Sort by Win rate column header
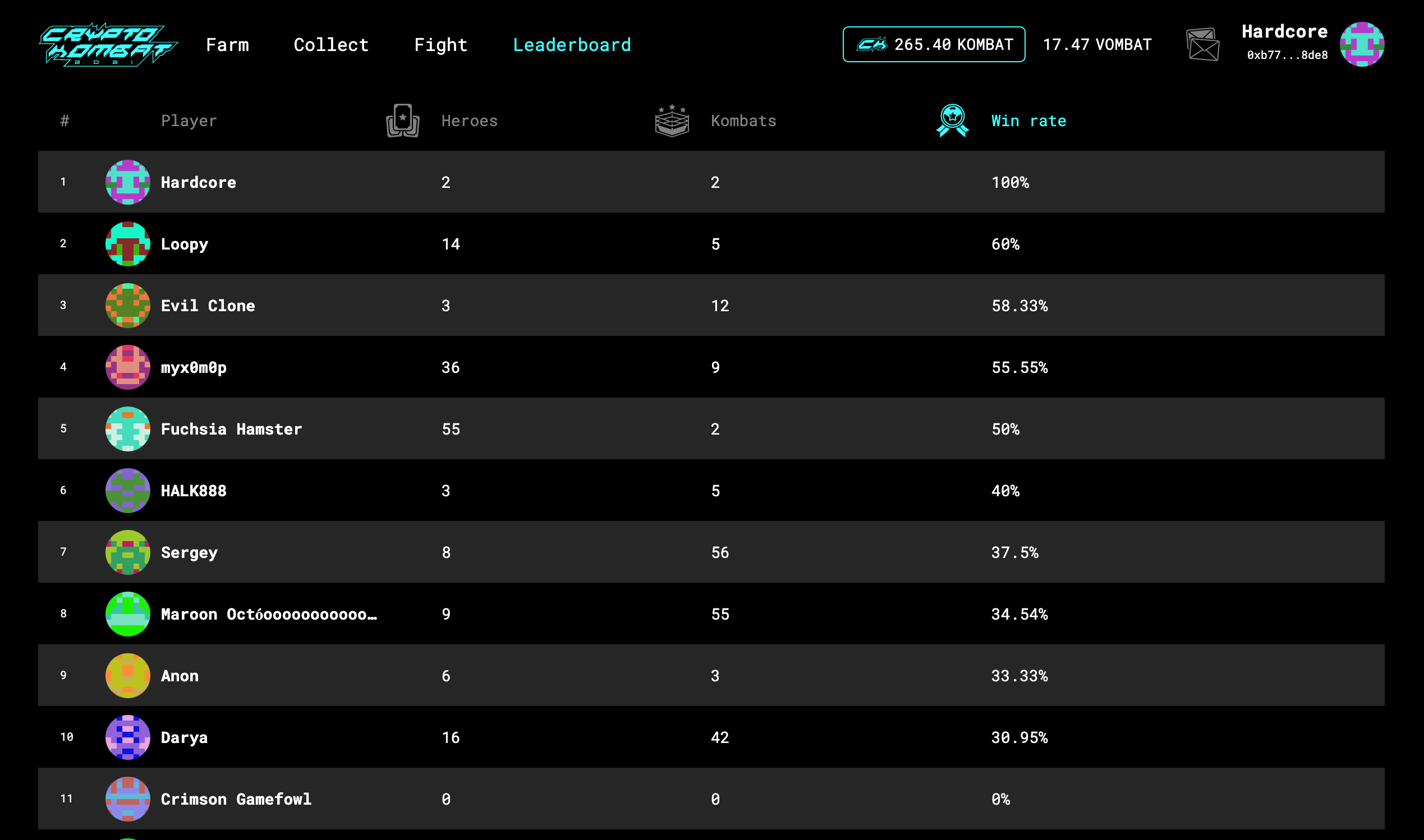 pos(1028,121)
